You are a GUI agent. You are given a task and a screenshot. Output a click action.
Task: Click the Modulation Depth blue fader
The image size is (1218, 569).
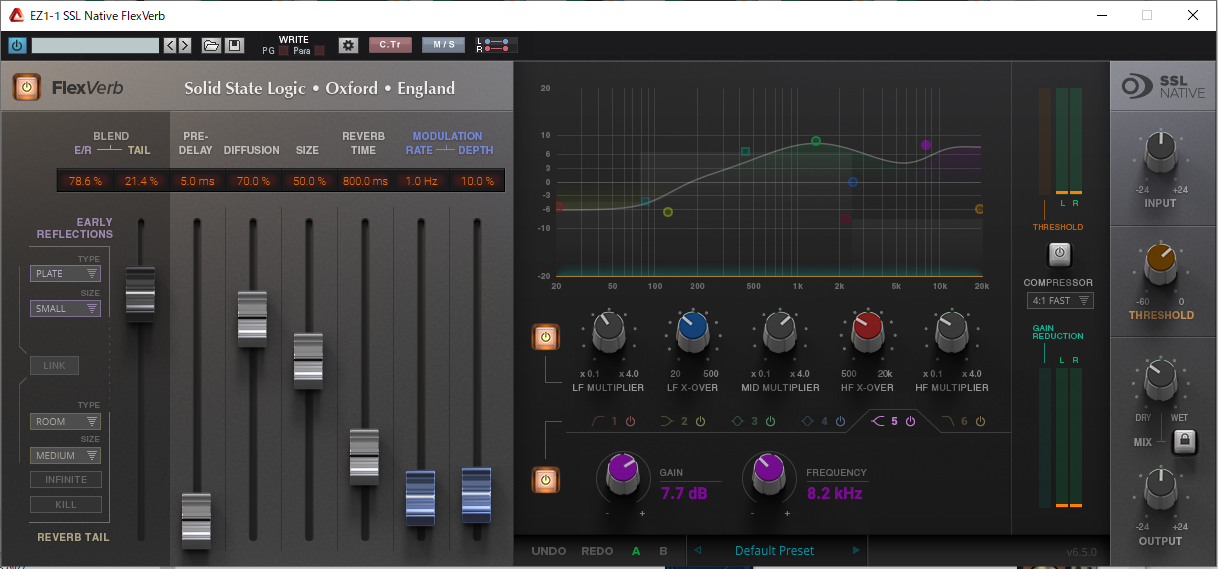tap(476, 495)
